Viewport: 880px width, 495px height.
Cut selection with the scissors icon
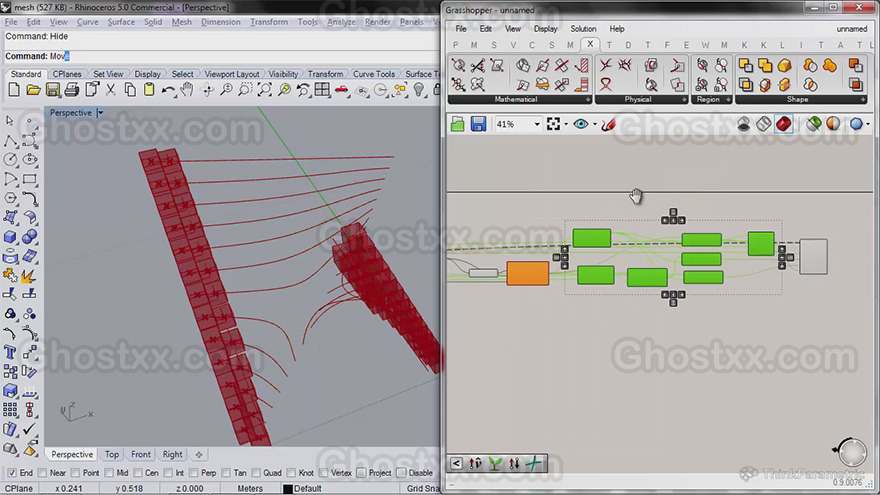coord(111,90)
